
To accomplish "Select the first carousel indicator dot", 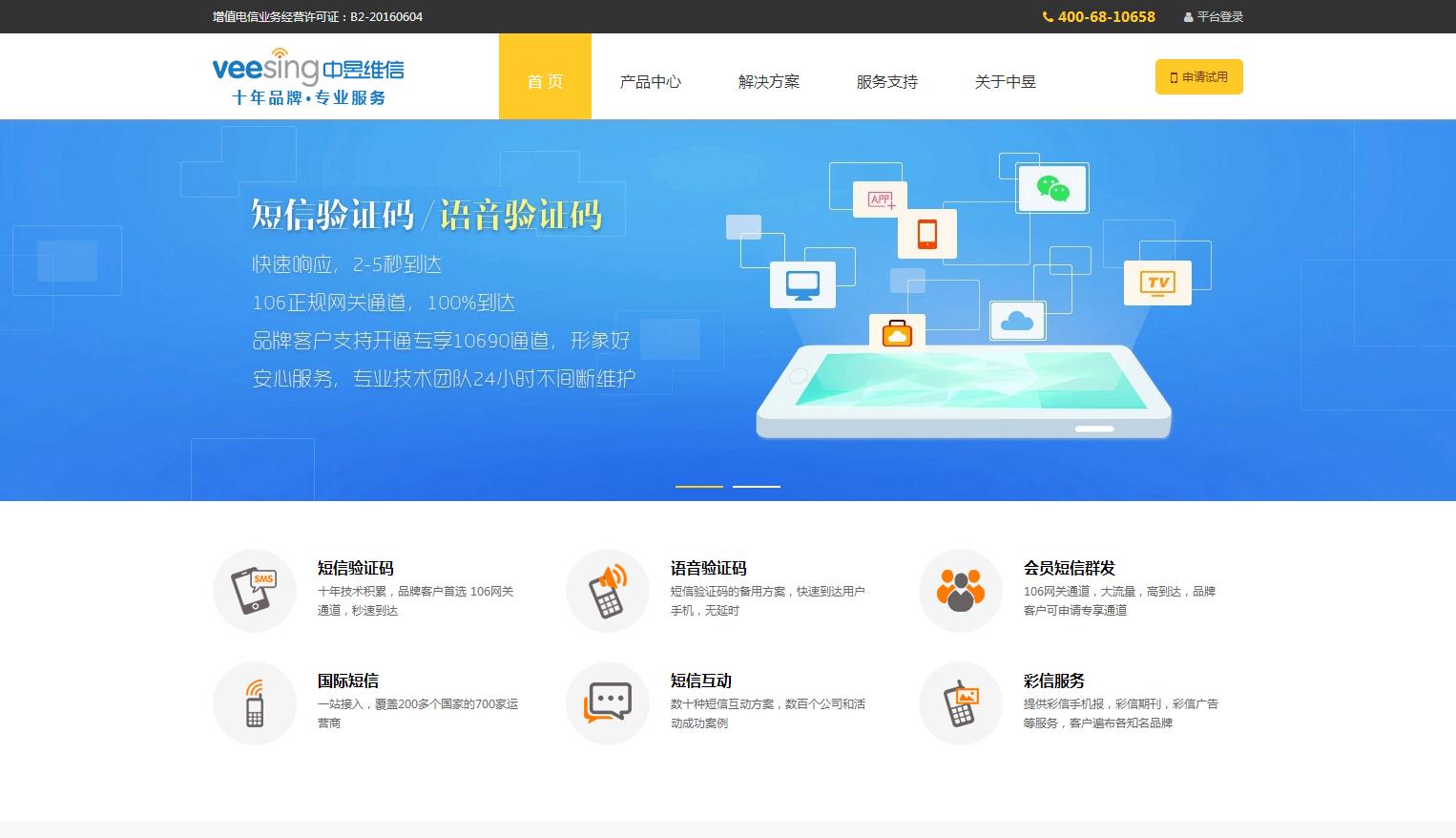I will click(x=698, y=486).
